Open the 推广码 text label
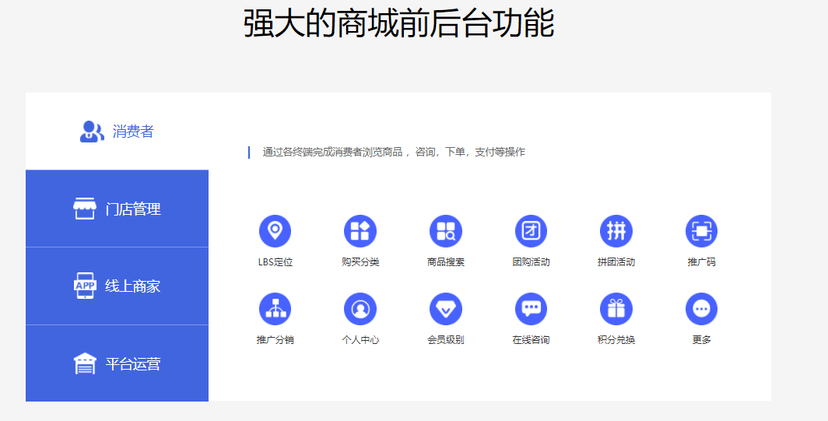This screenshot has height=421, width=828. click(x=701, y=262)
